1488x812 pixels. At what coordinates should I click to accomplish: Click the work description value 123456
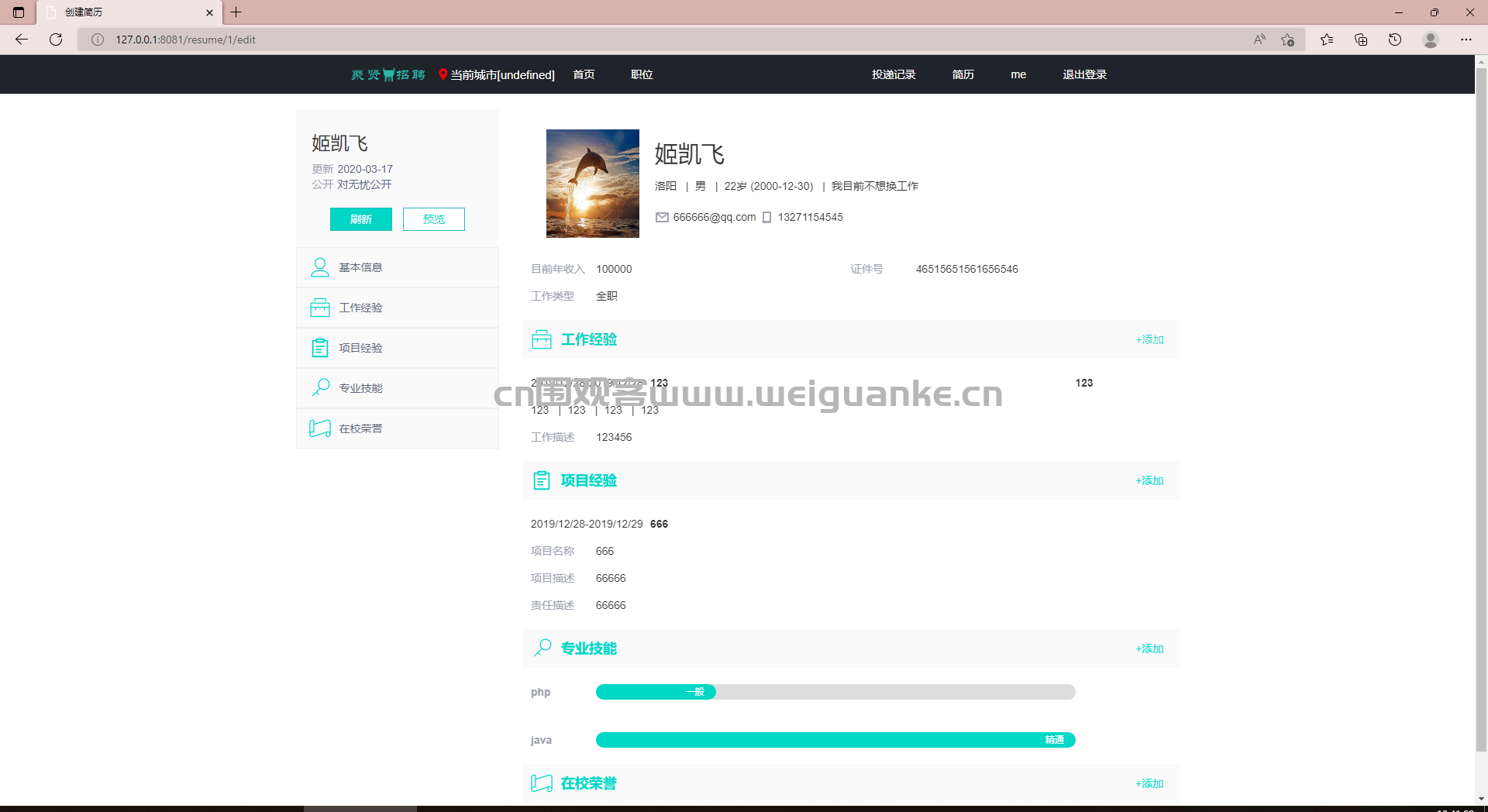[x=614, y=437]
